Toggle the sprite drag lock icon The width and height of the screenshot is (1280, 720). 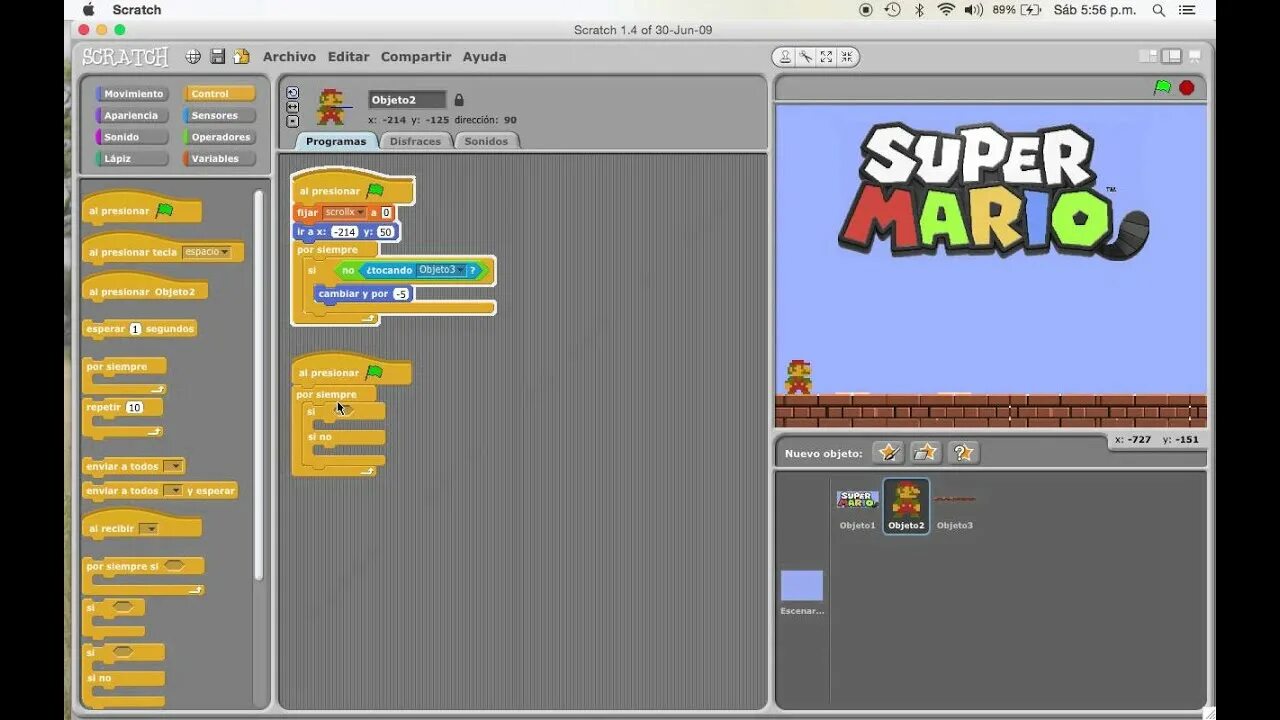click(459, 100)
